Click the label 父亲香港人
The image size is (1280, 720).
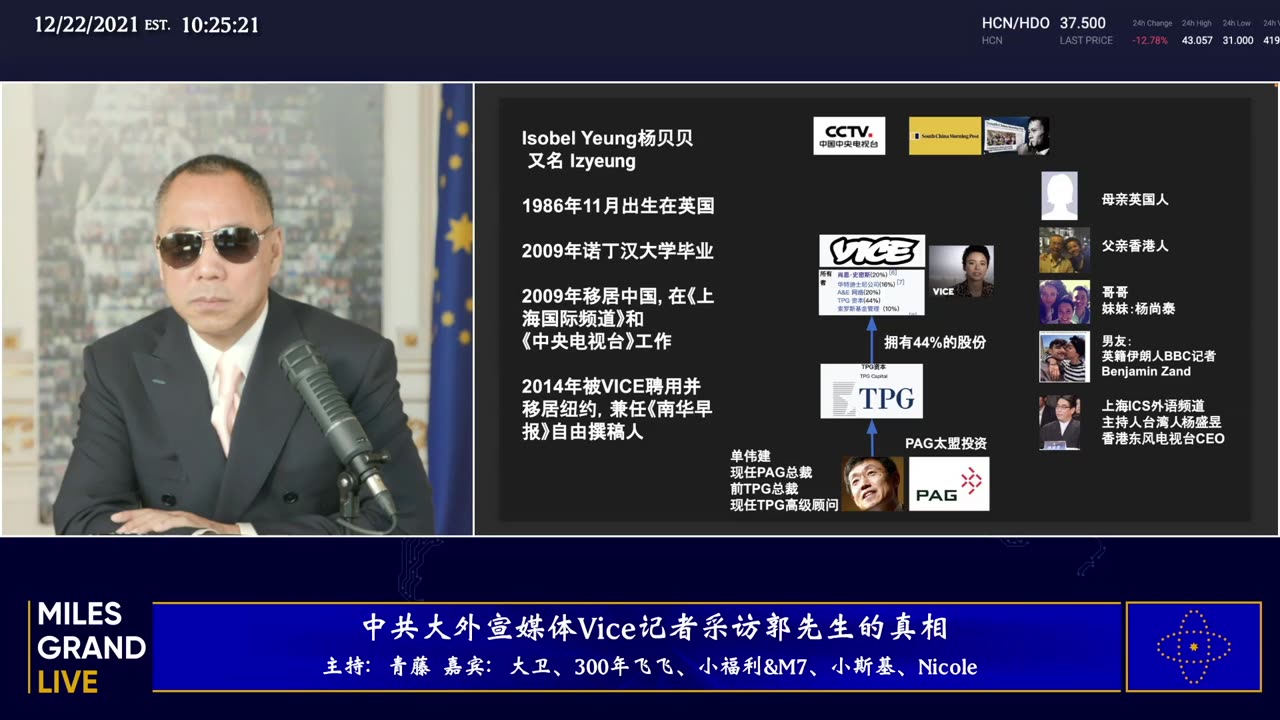point(1135,246)
